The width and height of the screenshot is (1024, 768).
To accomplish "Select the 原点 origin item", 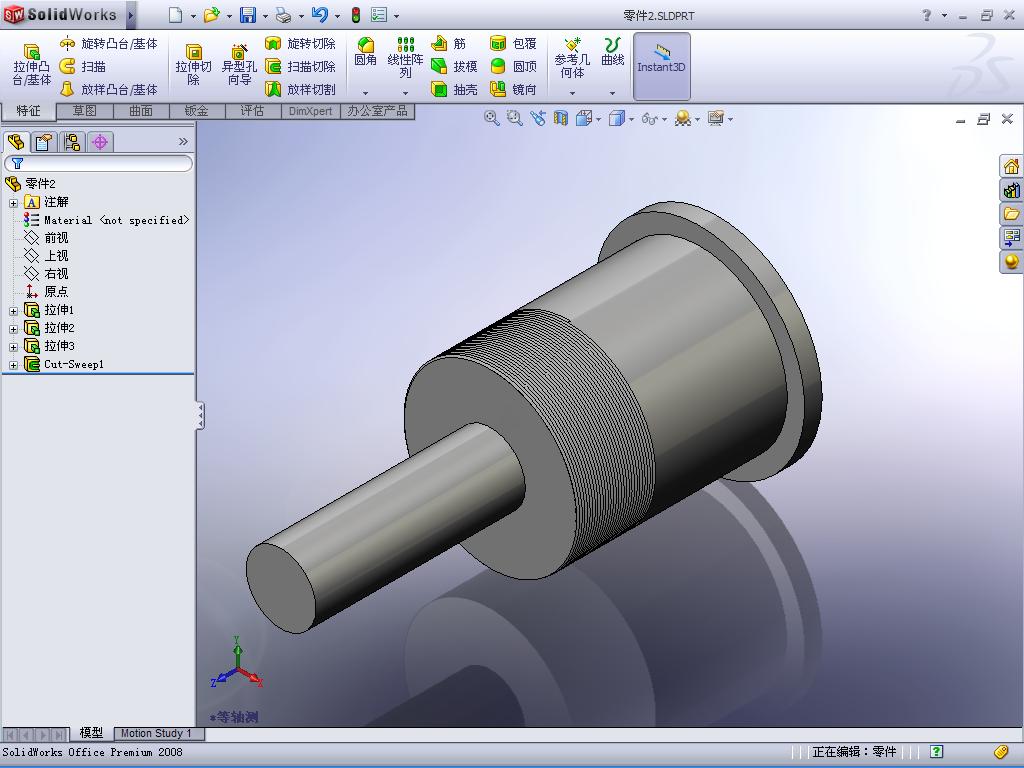I will 46,292.
